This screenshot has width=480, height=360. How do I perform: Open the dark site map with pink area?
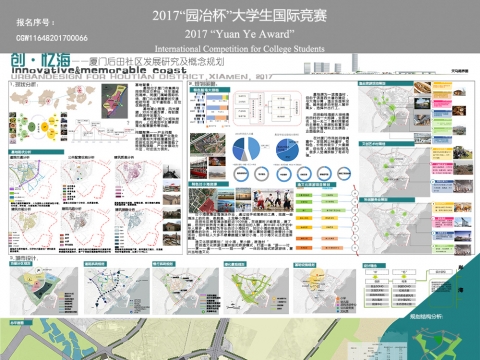(115, 101)
